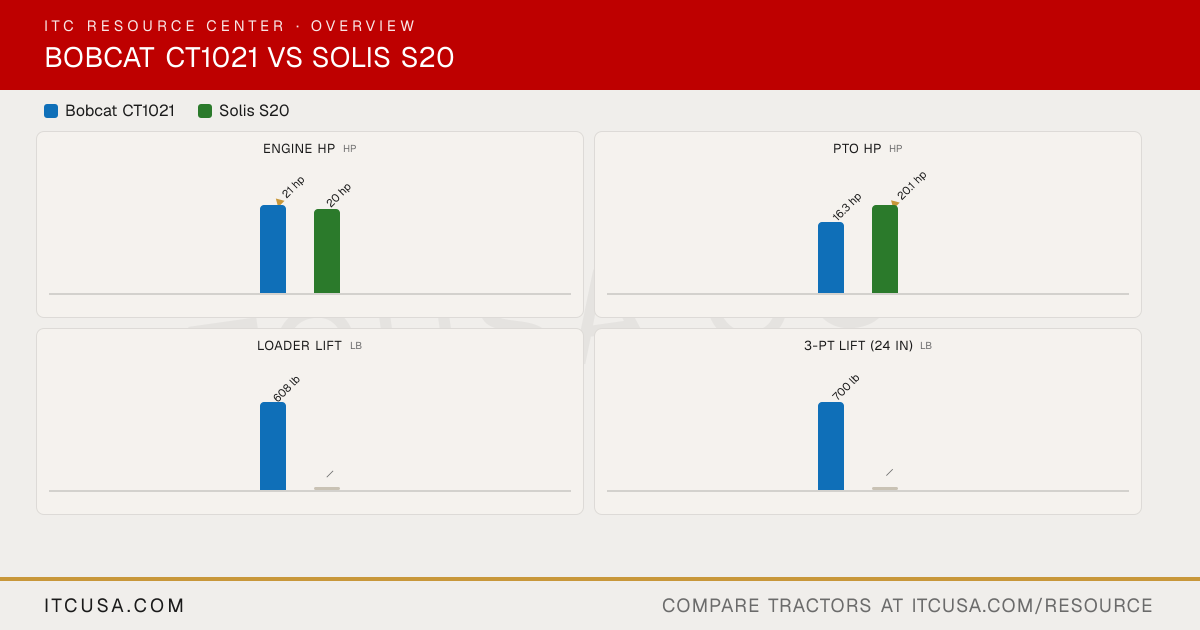Click the green PTO HP 20.1 hp bar
Viewport: 1200px width, 630px height.
[x=885, y=249]
